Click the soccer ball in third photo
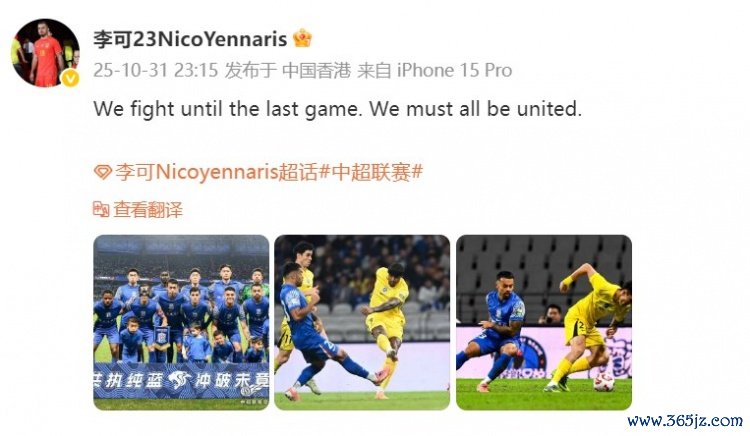 coord(604,382)
